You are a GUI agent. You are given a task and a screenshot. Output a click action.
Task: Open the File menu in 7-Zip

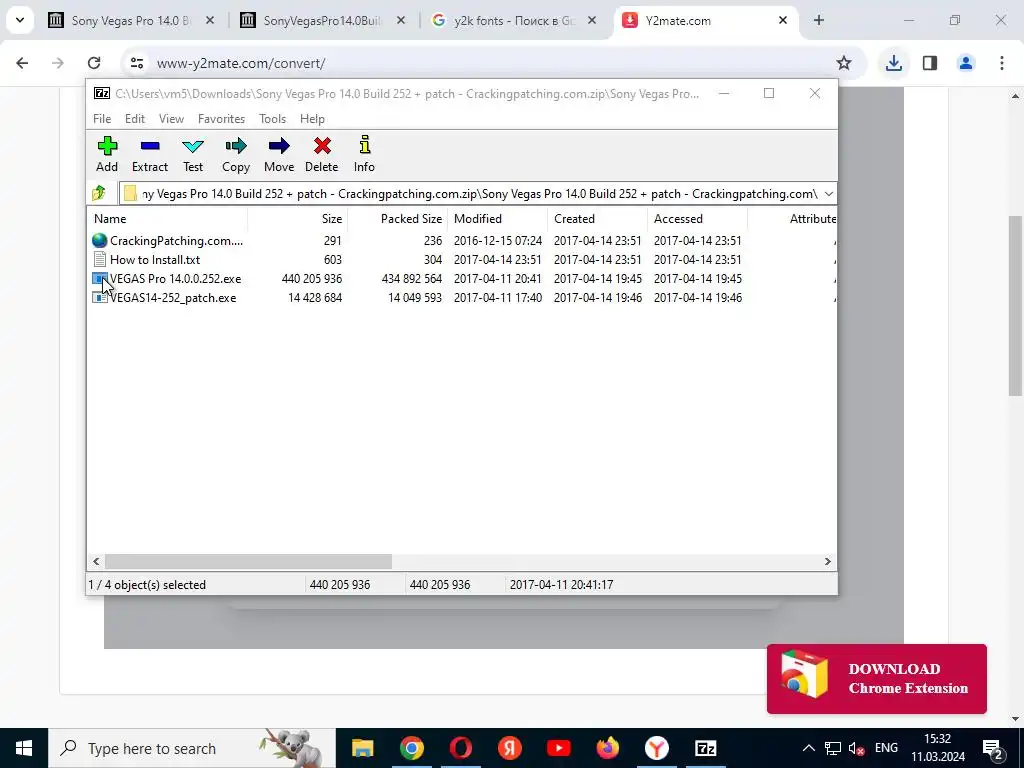[x=102, y=119]
